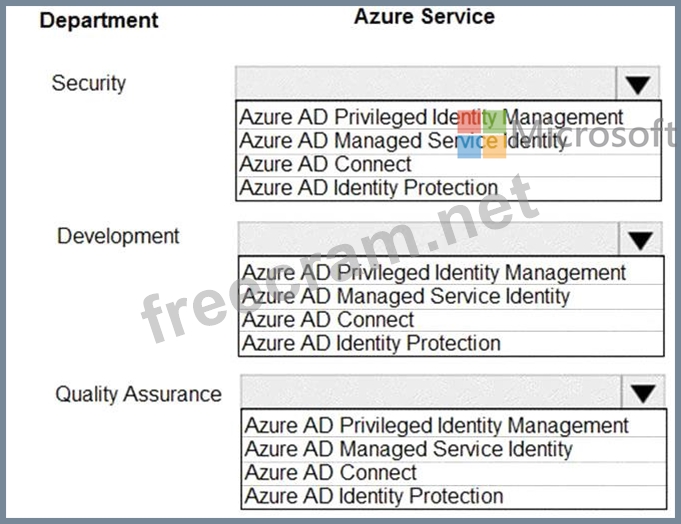The width and height of the screenshot is (681, 524).
Task: Expand the Security department dropdown arrow
Action: tap(638, 84)
